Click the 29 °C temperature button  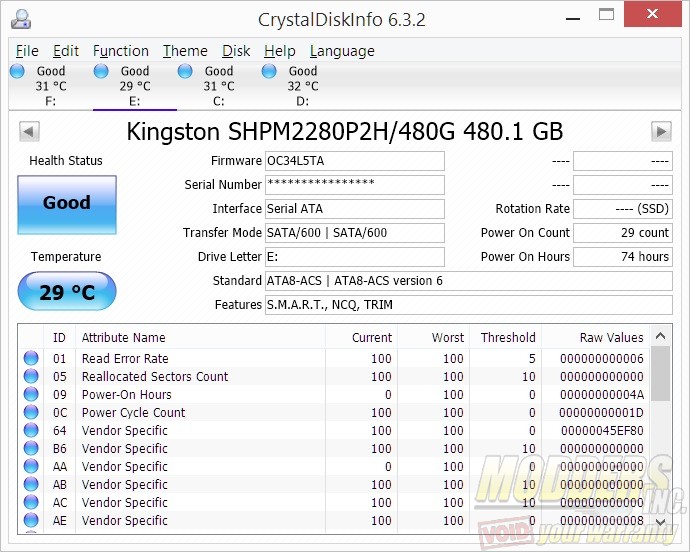click(x=67, y=291)
